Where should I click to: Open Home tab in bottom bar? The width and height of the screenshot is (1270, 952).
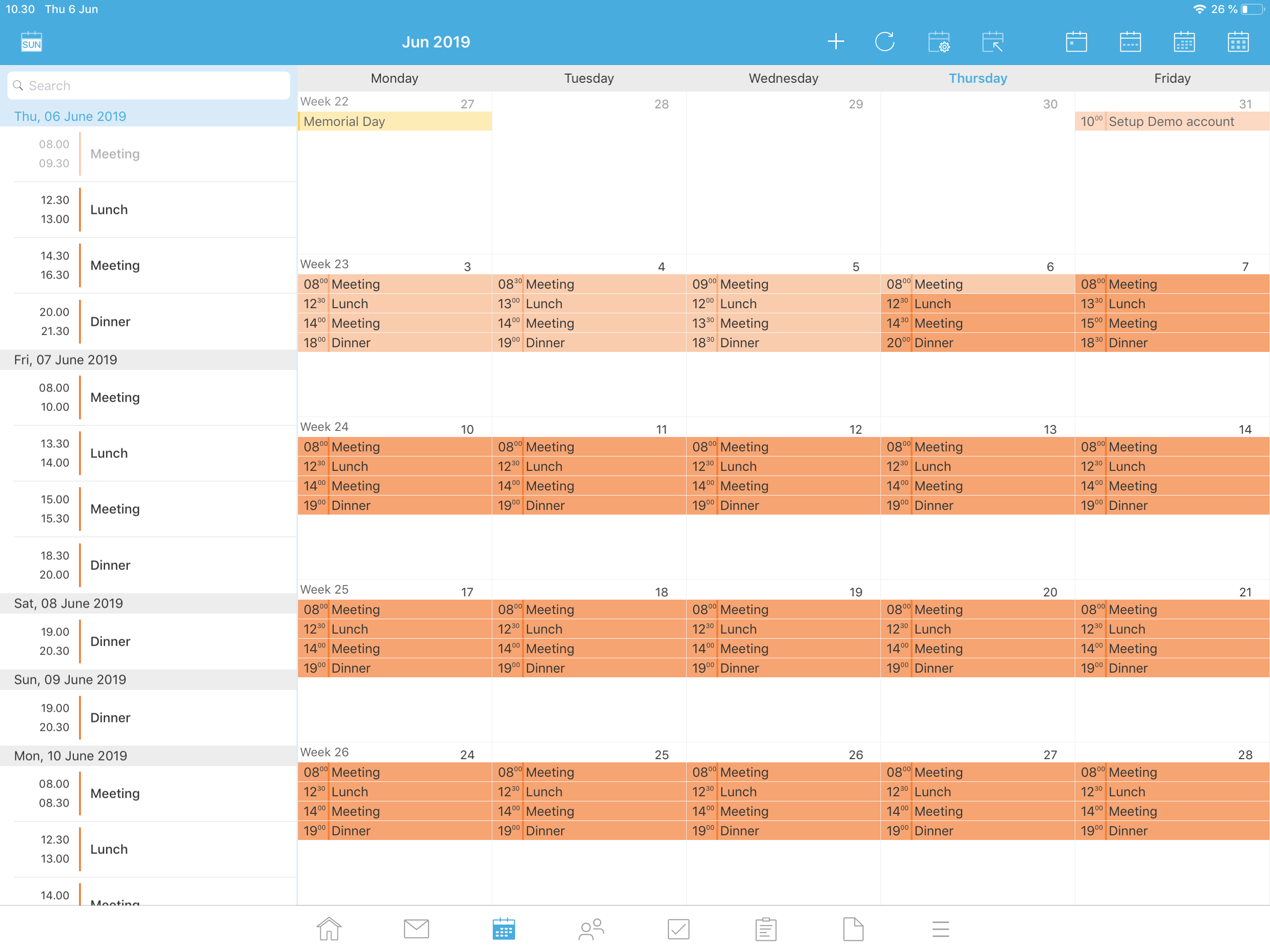(x=329, y=928)
